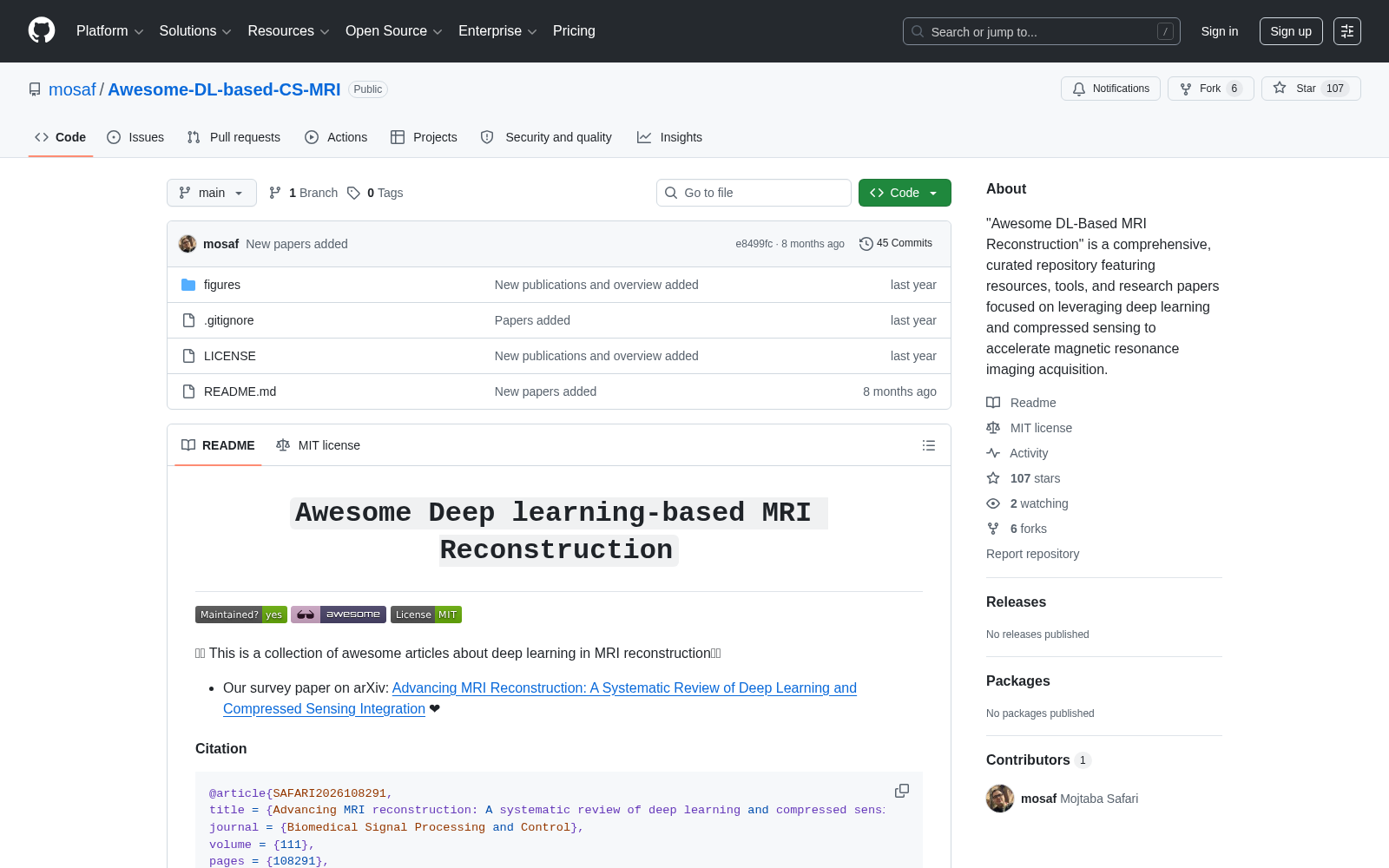The image size is (1389, 868).
Task: Click the awesome sunglasses badge
Action: tap(339, 615)
